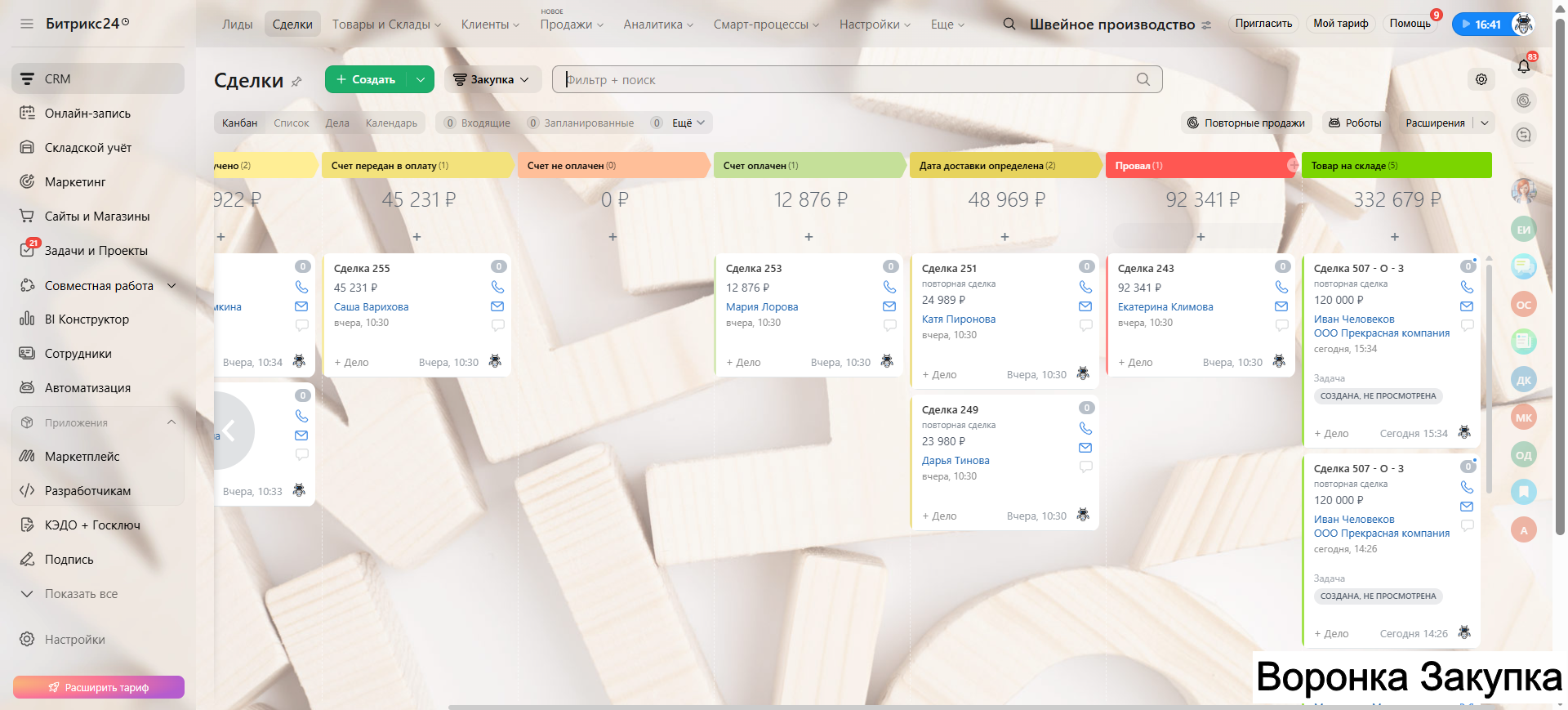The height and width of the screenshot is (710, 1568).
Task: Collapse the left menu with hamburger icon
Action: tap(27, 24)
